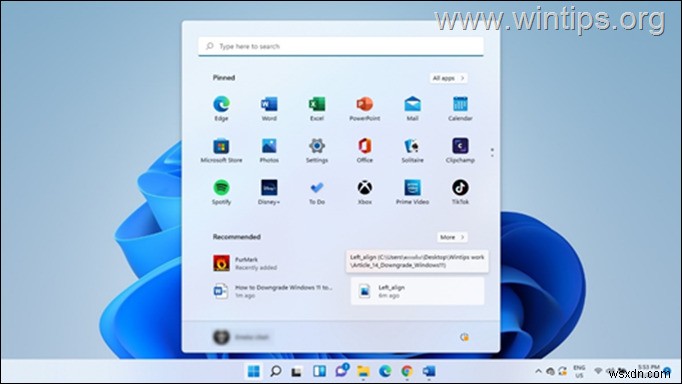
Task: Open the Widgets panel from the taskbar
Action: tap(319, 371)
